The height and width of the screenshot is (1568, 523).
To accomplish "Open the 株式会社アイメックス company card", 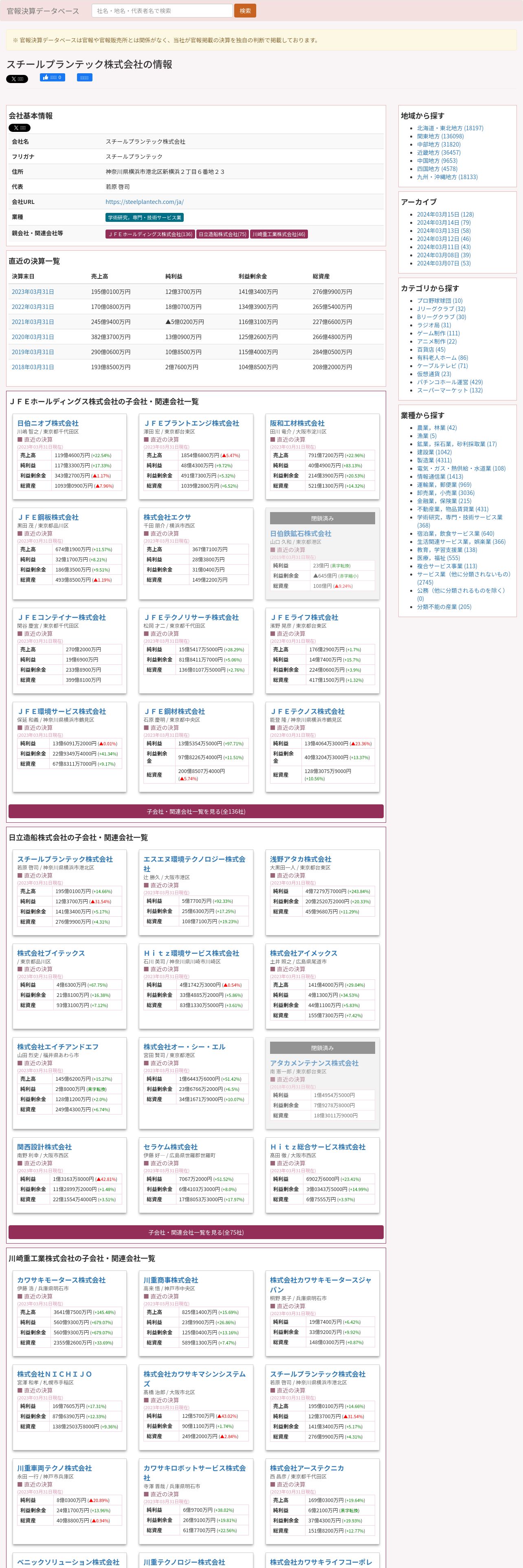I will (x=303, y=953).
